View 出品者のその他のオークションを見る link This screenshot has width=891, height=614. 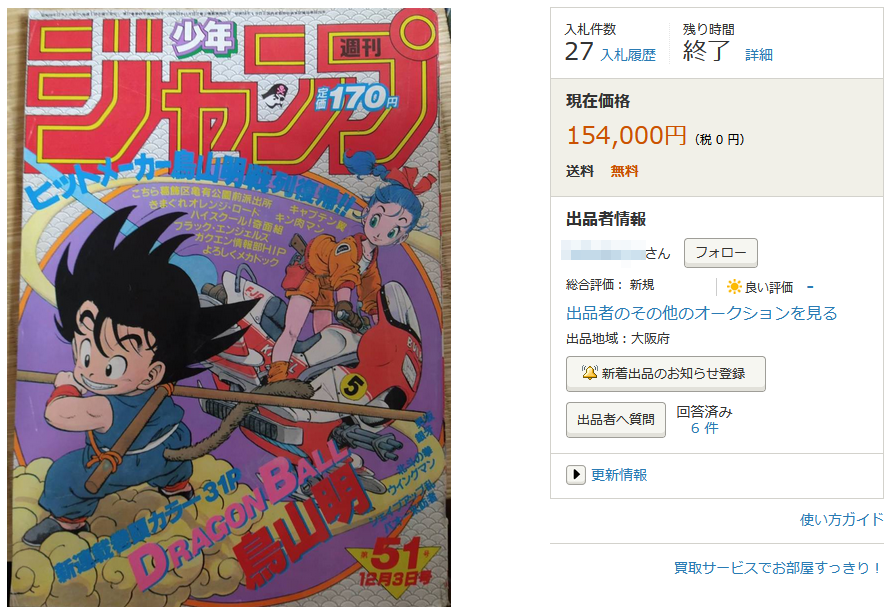(701, 313)
